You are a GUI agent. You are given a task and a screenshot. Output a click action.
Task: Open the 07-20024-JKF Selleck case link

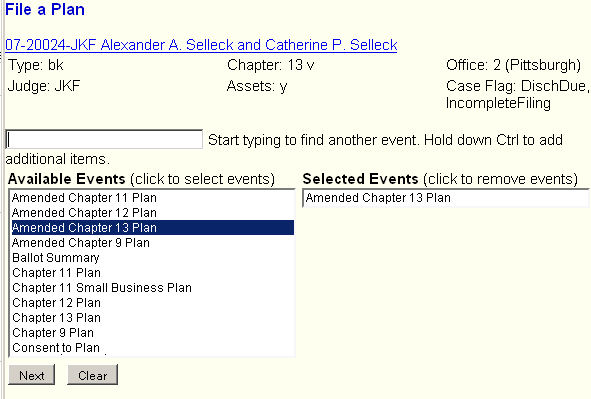201,45
